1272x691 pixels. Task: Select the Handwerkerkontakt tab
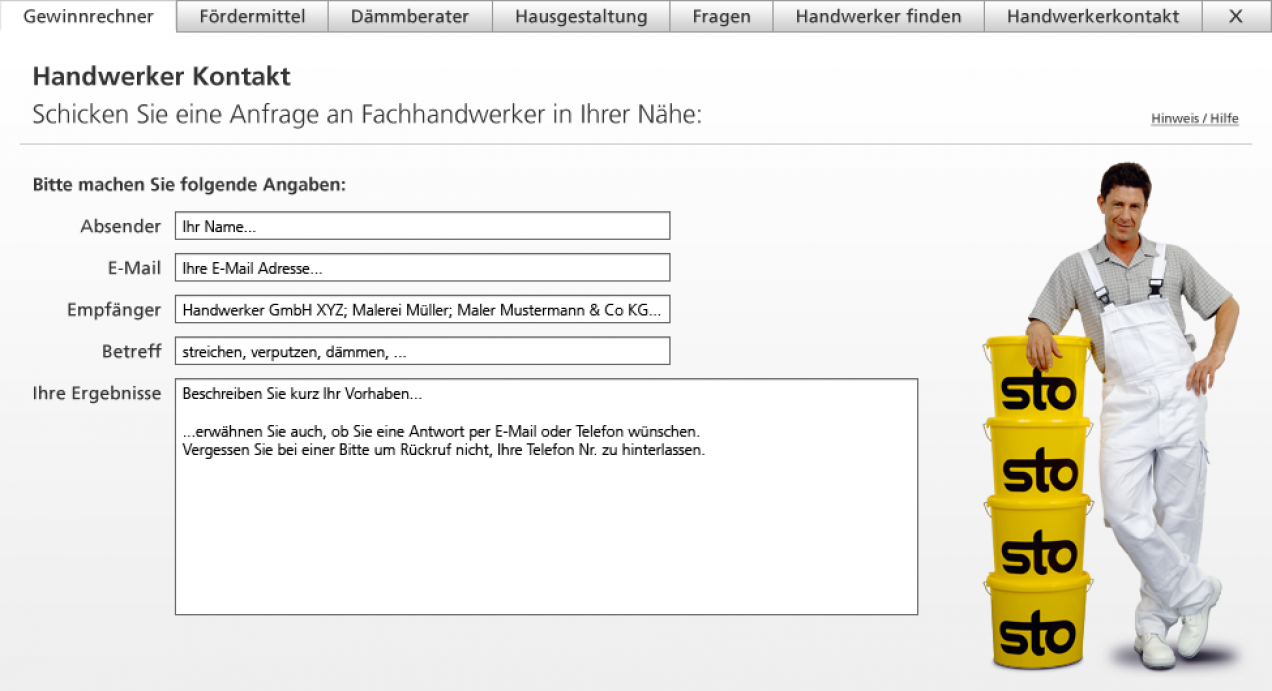pos(1092,16)
